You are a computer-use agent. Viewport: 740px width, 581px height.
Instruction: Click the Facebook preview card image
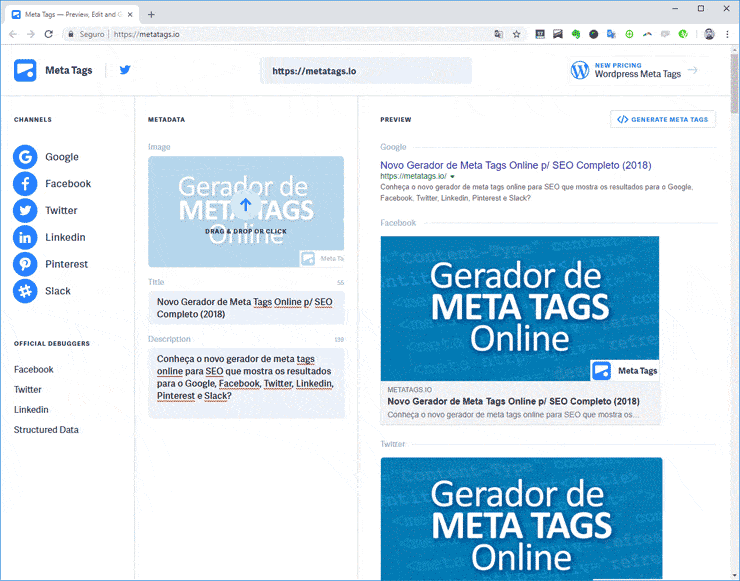click(520, 309)
